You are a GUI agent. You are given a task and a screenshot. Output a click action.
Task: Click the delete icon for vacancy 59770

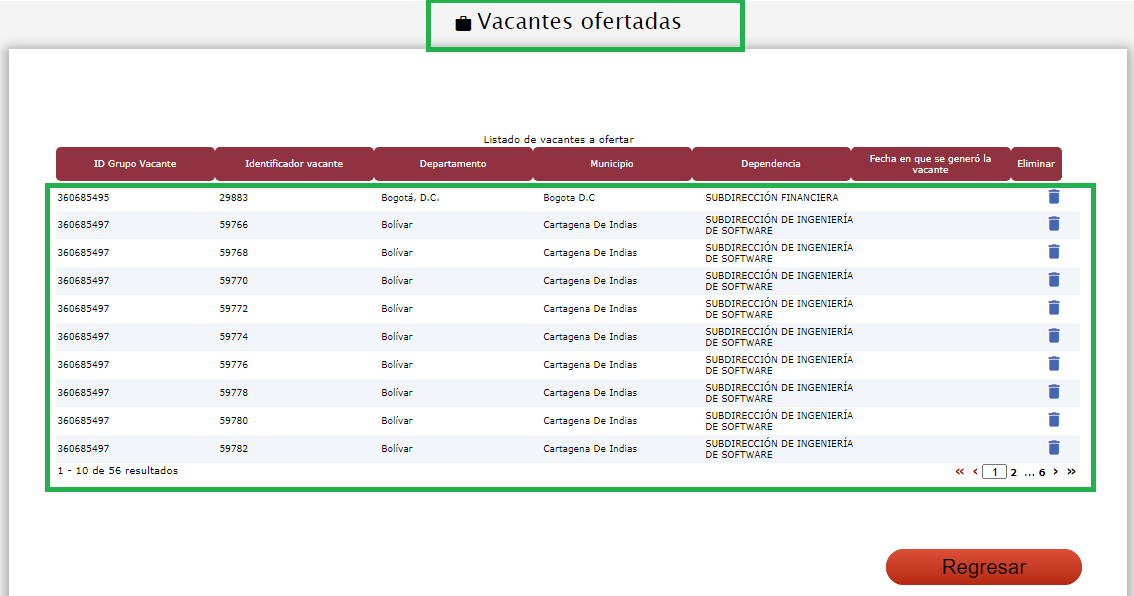pyautogui.click(x=1053, y=280)
